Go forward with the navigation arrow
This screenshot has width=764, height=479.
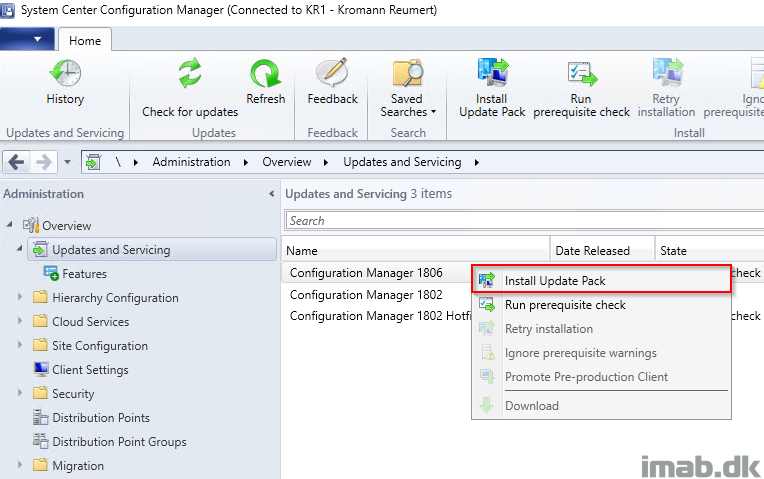pyautogui.click(x=43, y=162)
